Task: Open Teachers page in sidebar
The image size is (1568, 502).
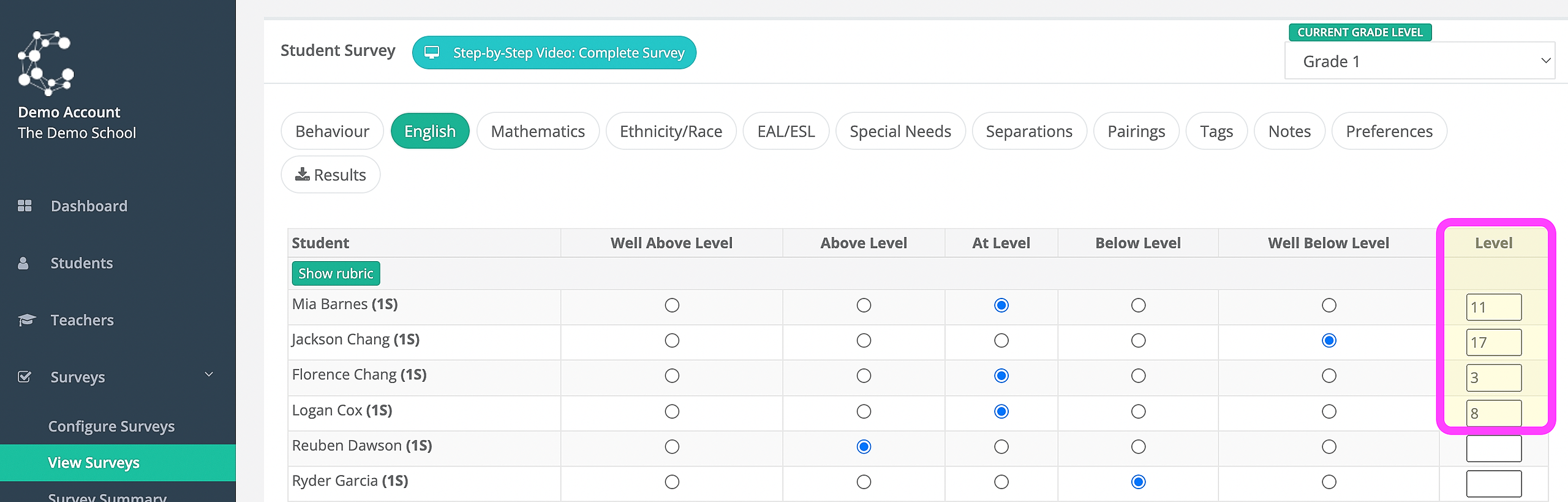Action: (82, 320)
